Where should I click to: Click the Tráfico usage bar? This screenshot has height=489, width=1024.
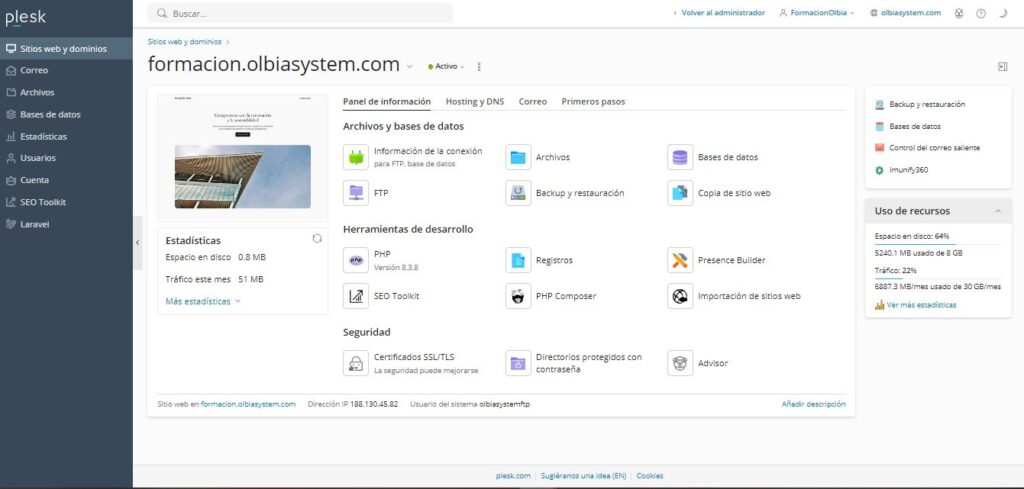point(938,278)
